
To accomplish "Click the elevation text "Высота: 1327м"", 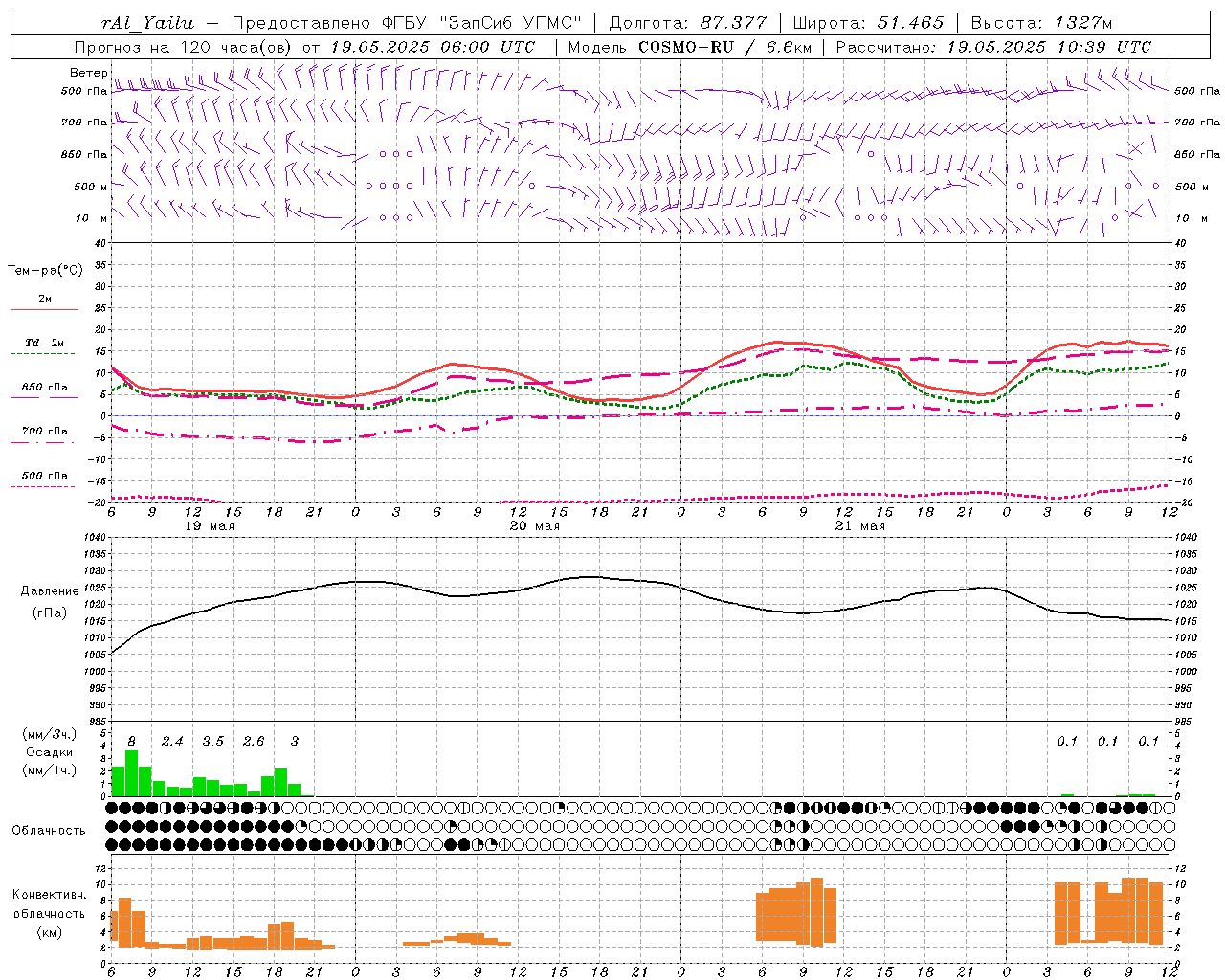I will 1041,23.
